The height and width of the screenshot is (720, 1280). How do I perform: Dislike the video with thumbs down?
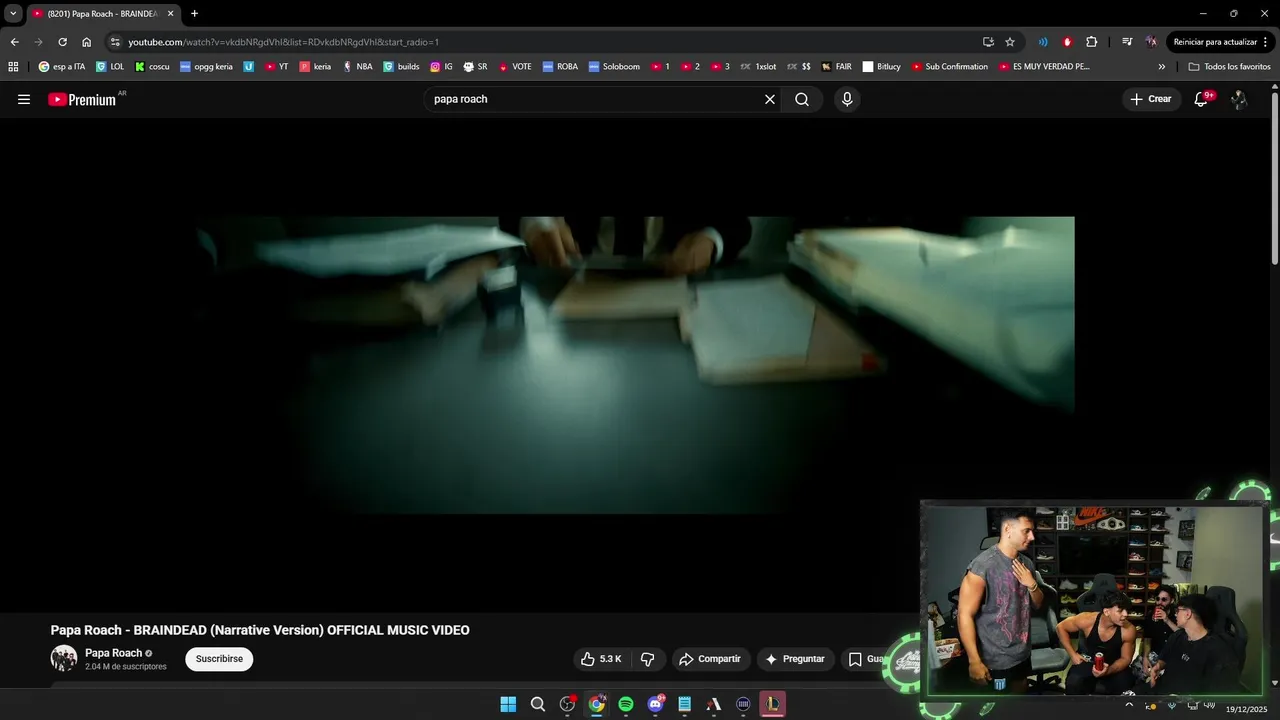[x=647, y=659]
